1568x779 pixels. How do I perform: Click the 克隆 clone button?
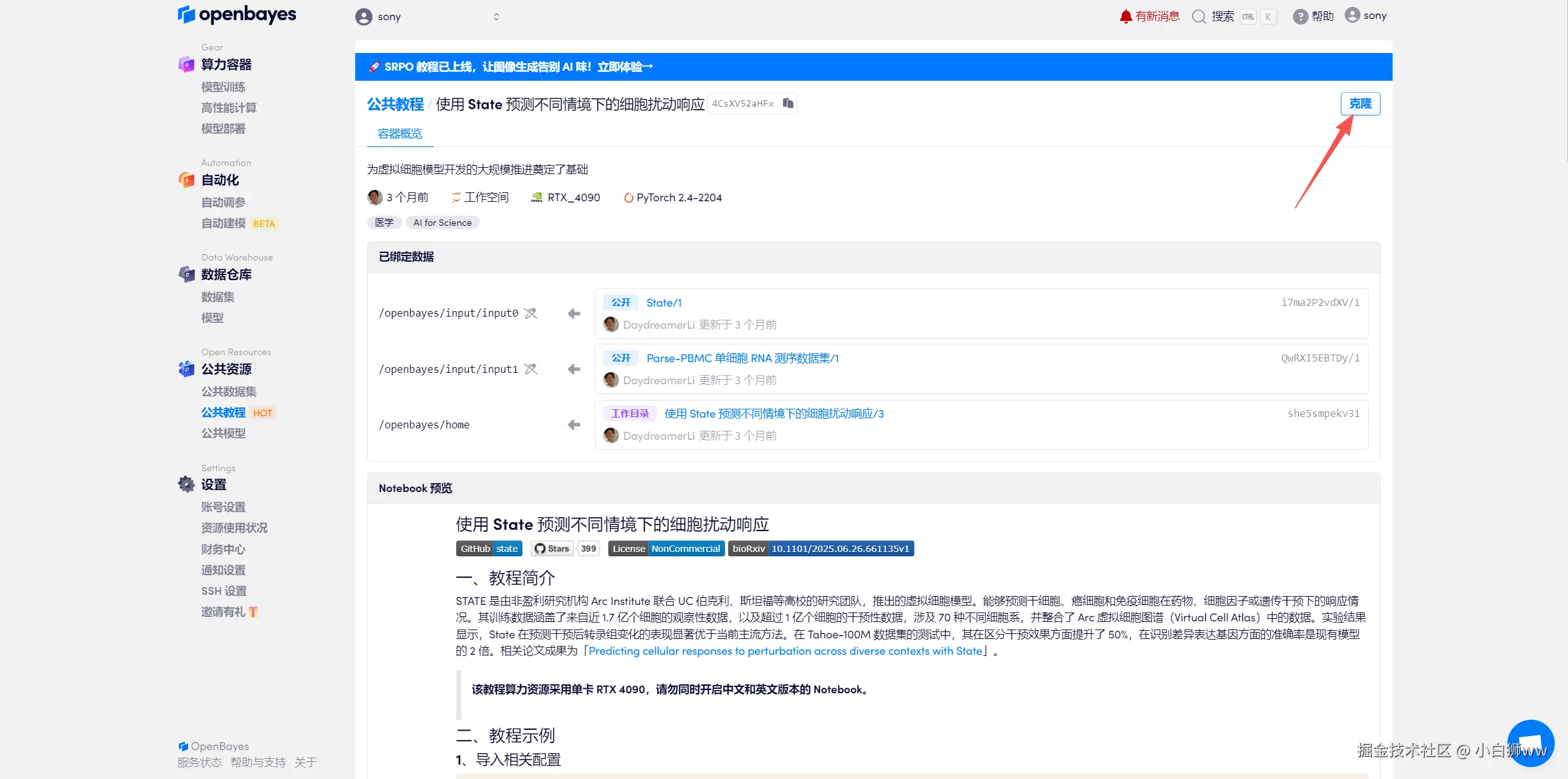coord(1360,103)
